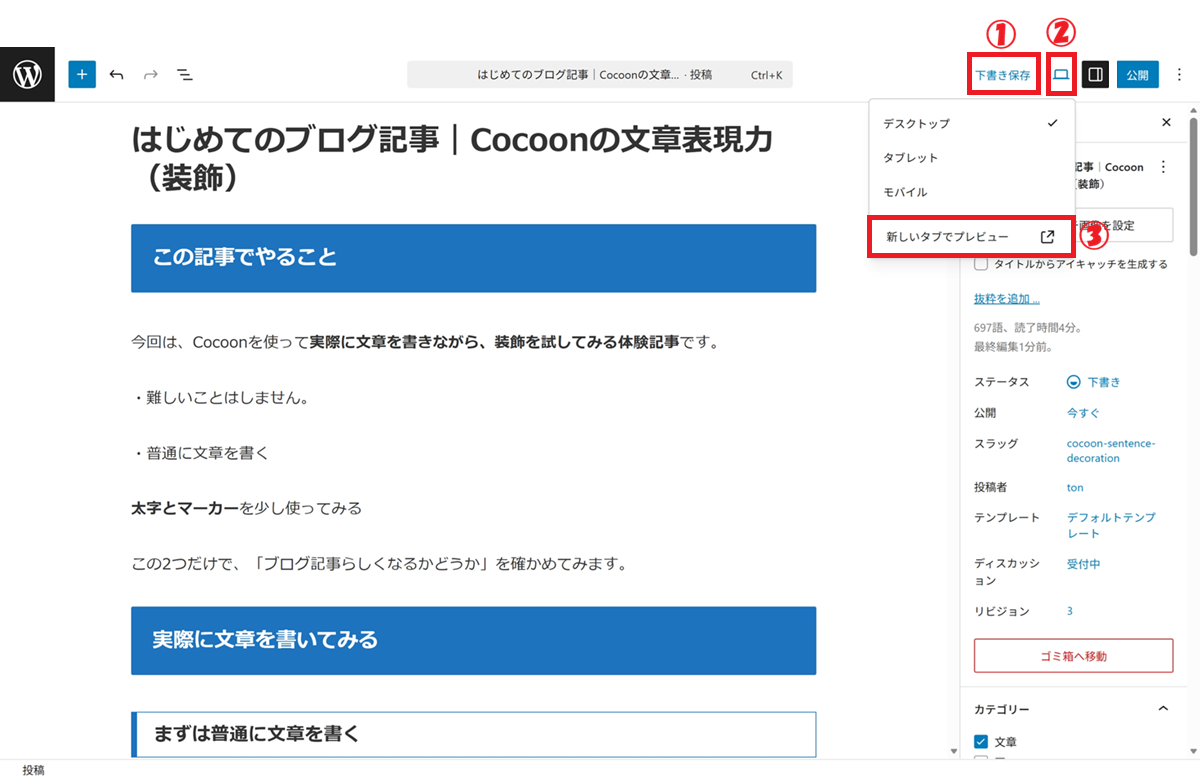Viewport: 1200px width, 780px height.
Task: Open the block inserter plus button
Action: (82, 74)
